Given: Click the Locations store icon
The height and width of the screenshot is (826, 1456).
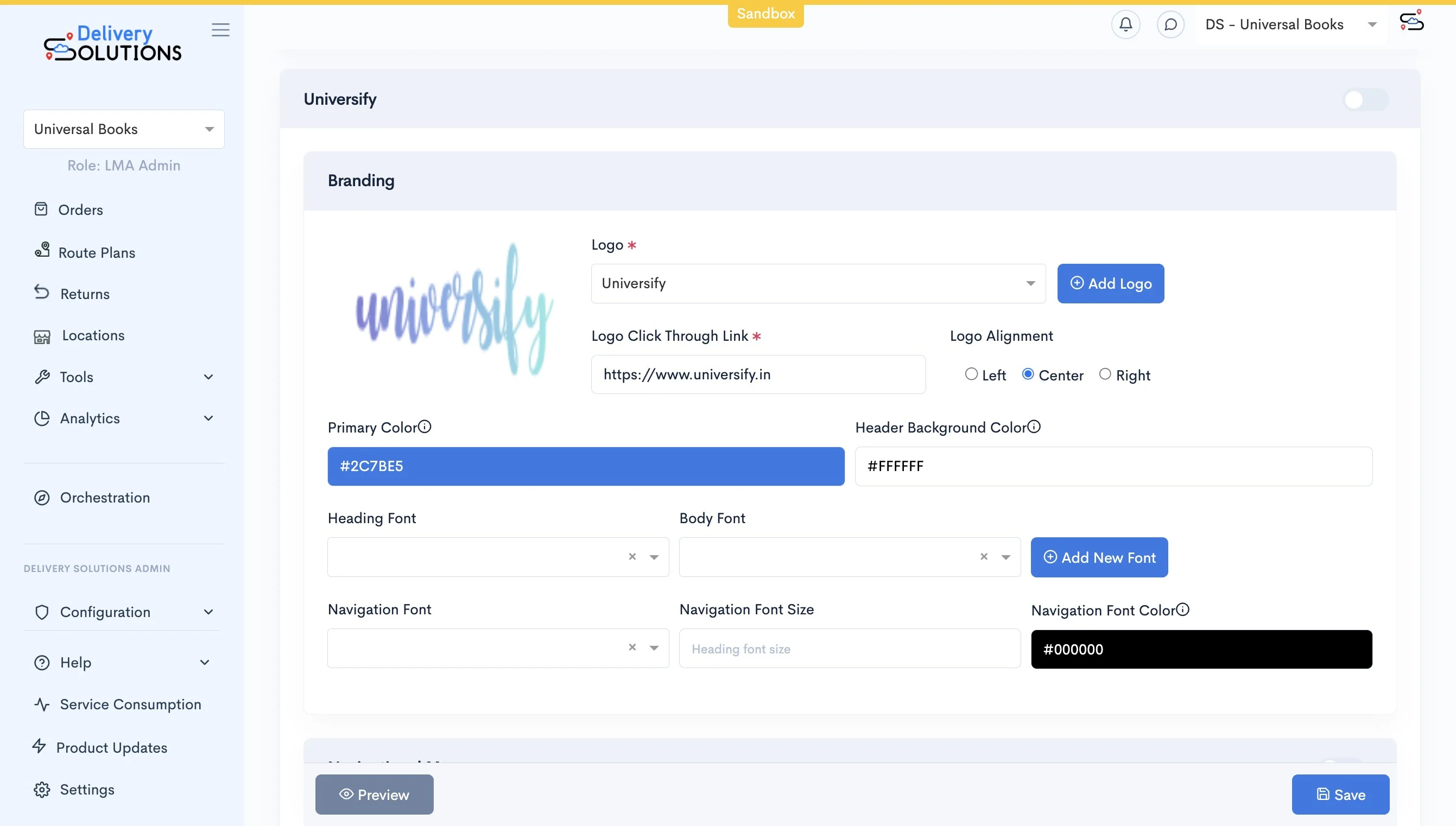Looking at the screenshot, I should pos(42,336).
